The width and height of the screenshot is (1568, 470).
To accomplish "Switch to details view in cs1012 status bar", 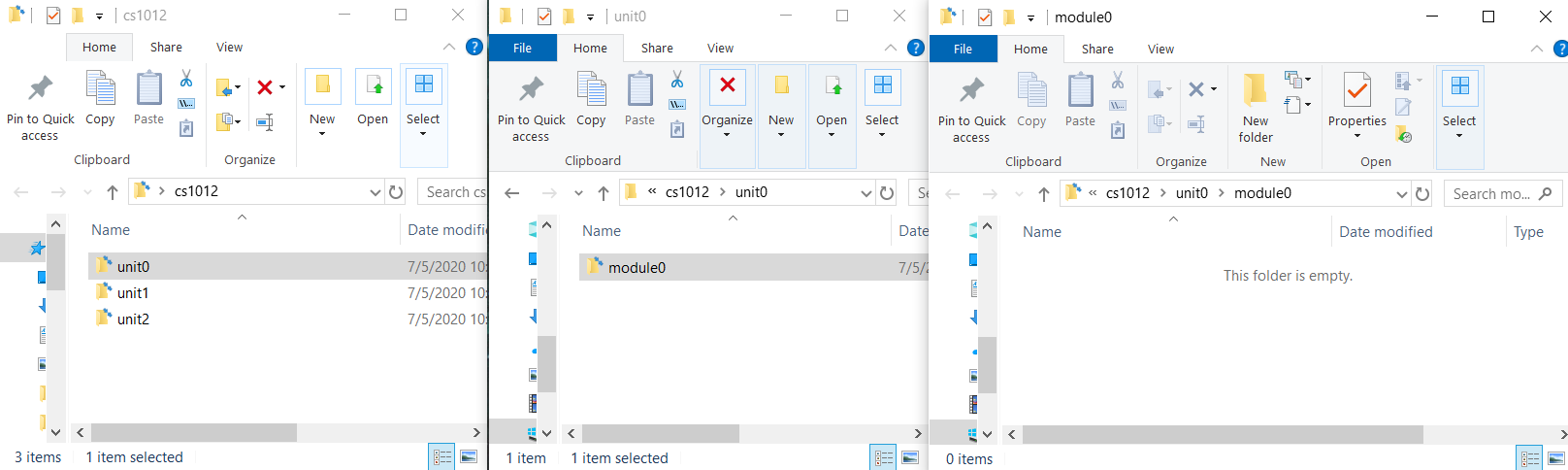I will coord(442,457).
